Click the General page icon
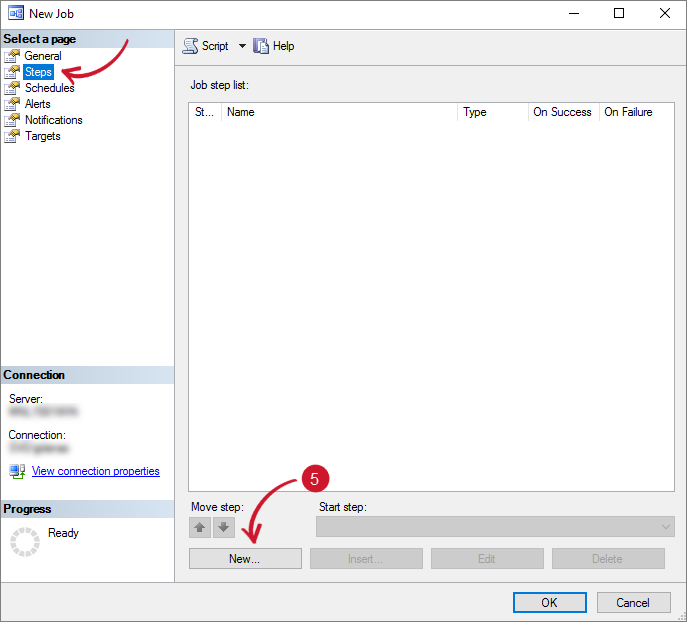The image size is (687, 622). (x=12, y=56)
